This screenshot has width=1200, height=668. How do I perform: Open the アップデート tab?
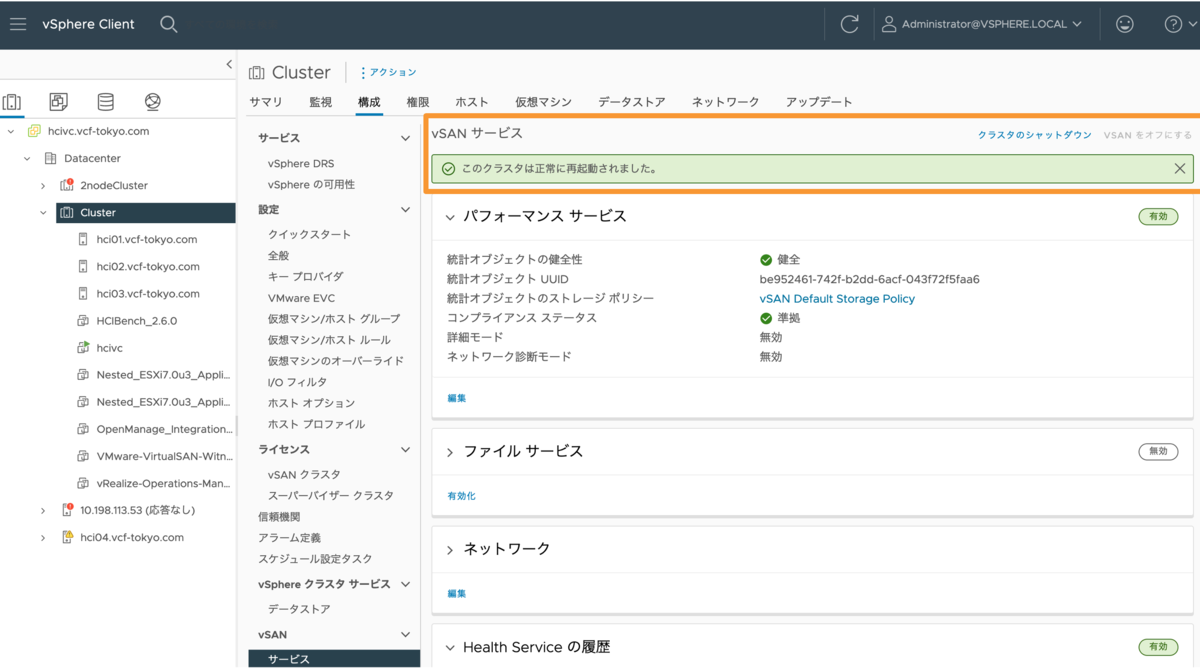tap(819, 102)
